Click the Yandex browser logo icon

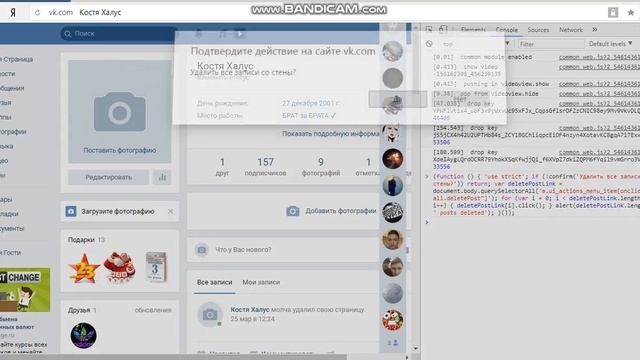click(13, 13)
